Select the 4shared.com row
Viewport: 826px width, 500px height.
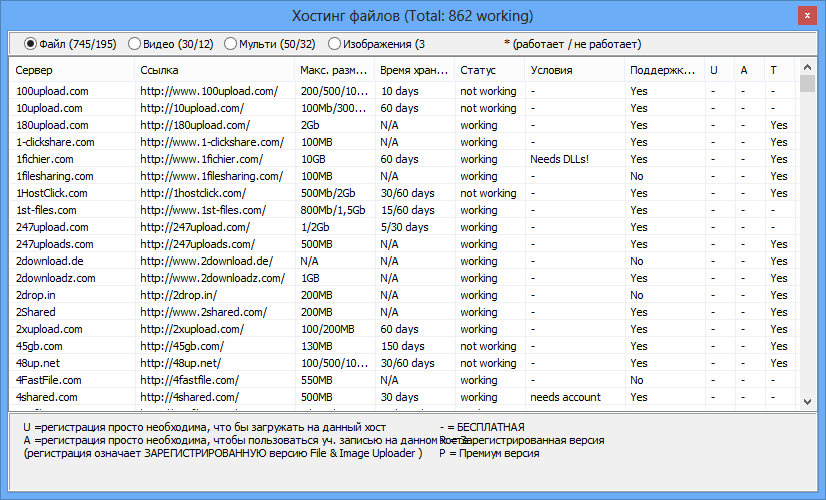(404, 397)
